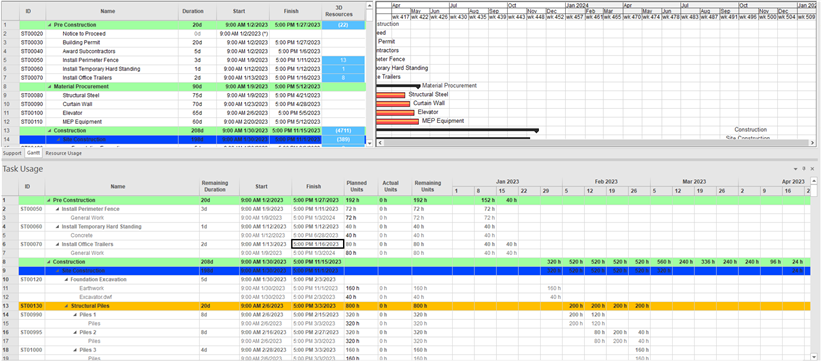
Task: Collapse Pre Construction in the upper Gantt table
Action: [x=49, y=25]
